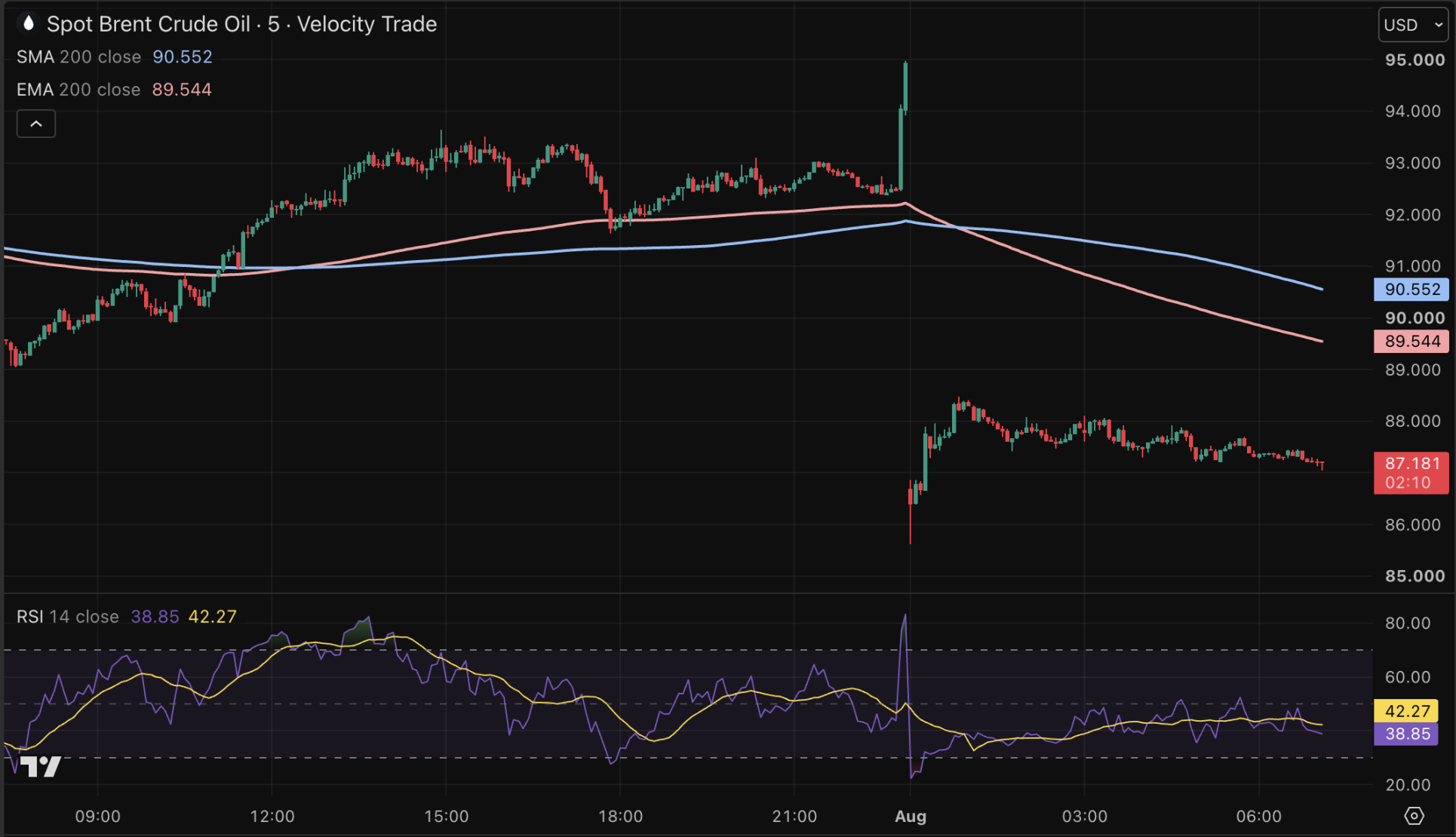Click the 85.000 price scale label

point(1415,577)
